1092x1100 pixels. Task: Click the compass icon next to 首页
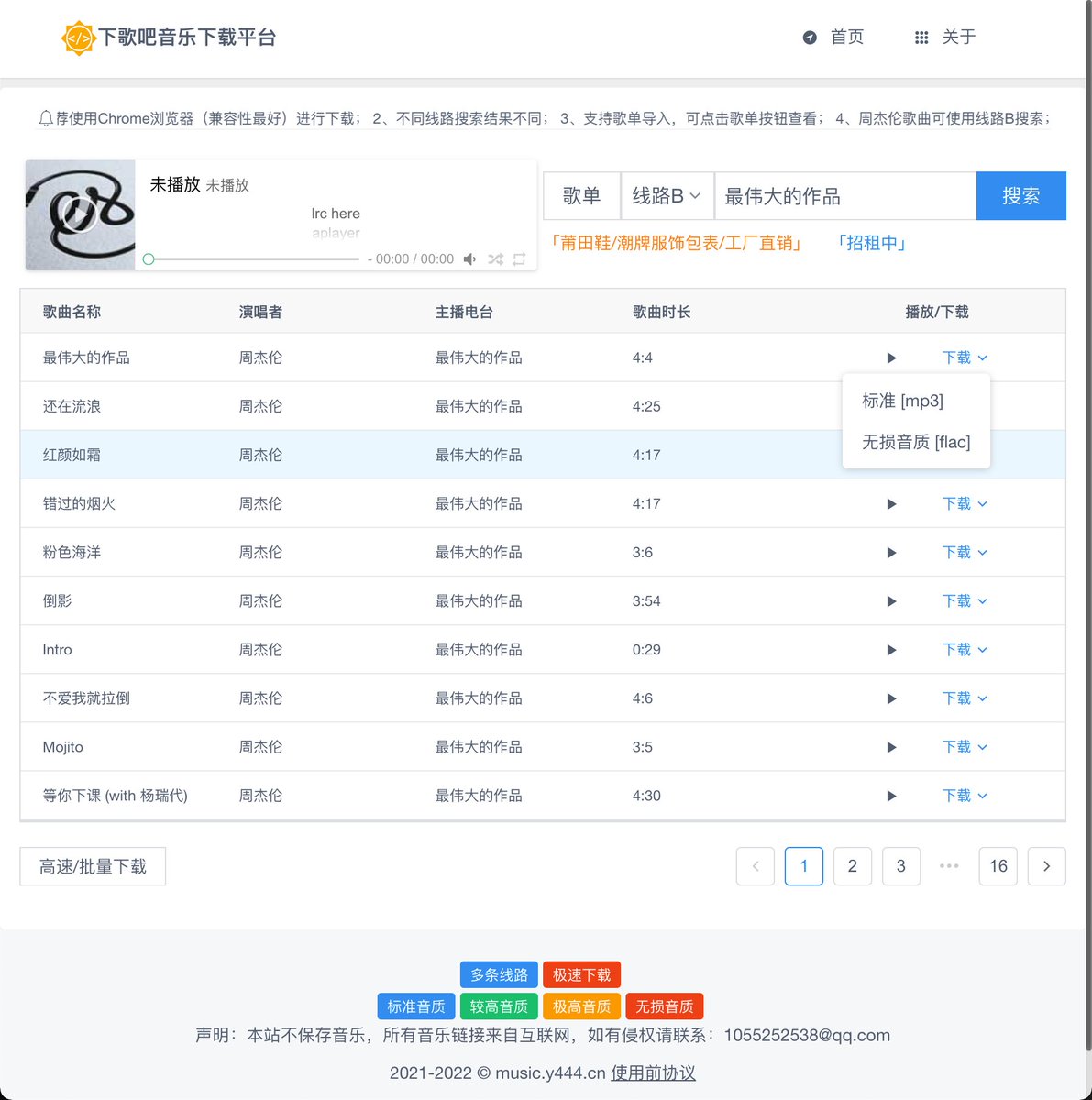click(811, 37)
